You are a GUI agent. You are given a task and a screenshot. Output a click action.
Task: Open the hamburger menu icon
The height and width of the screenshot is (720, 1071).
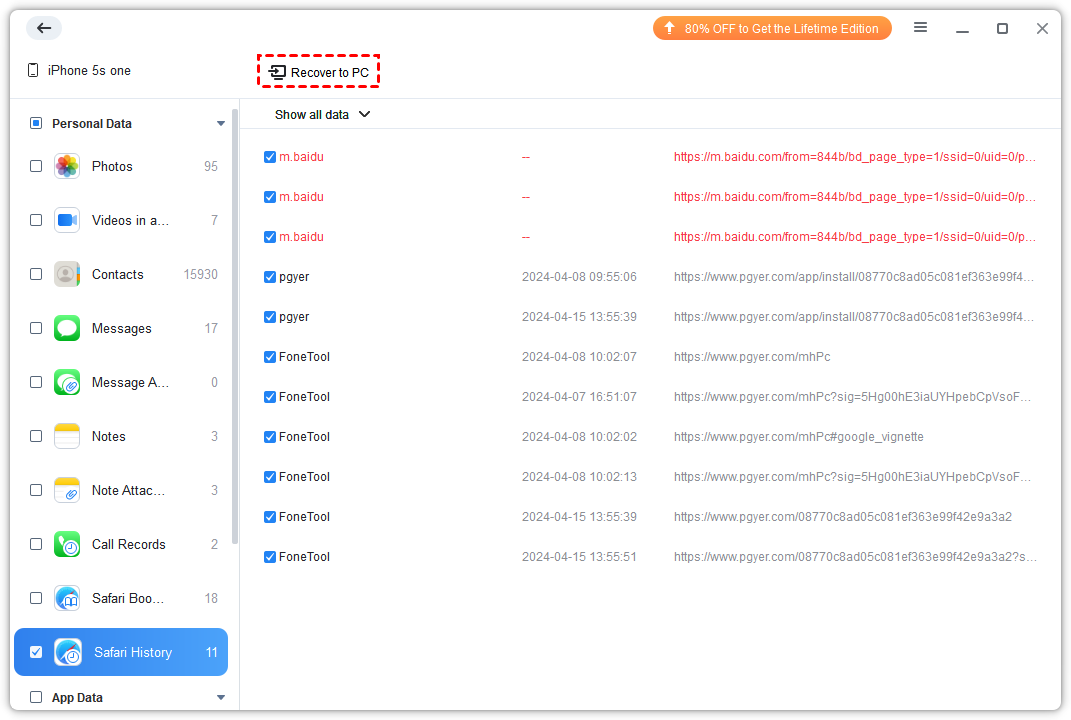click(920, 28)
